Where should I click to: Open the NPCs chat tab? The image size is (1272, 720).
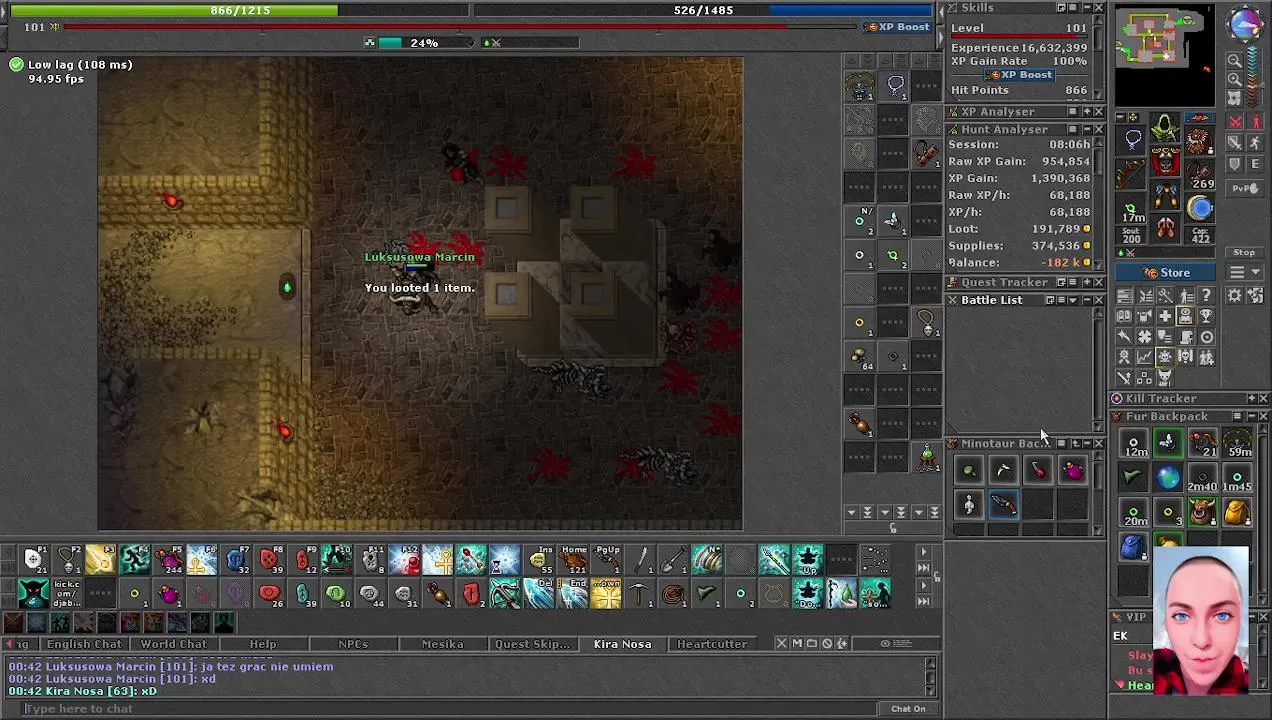(x=353, y=644)
